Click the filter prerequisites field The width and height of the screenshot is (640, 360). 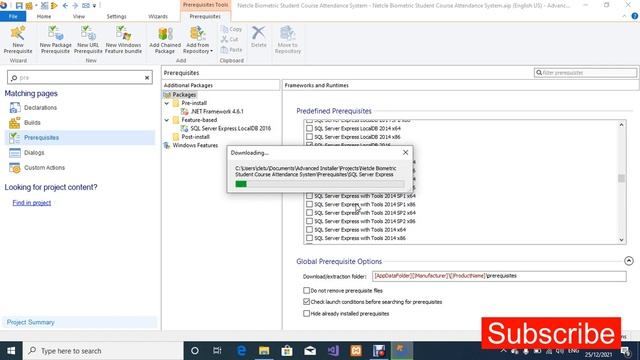(x=585, y=73)
